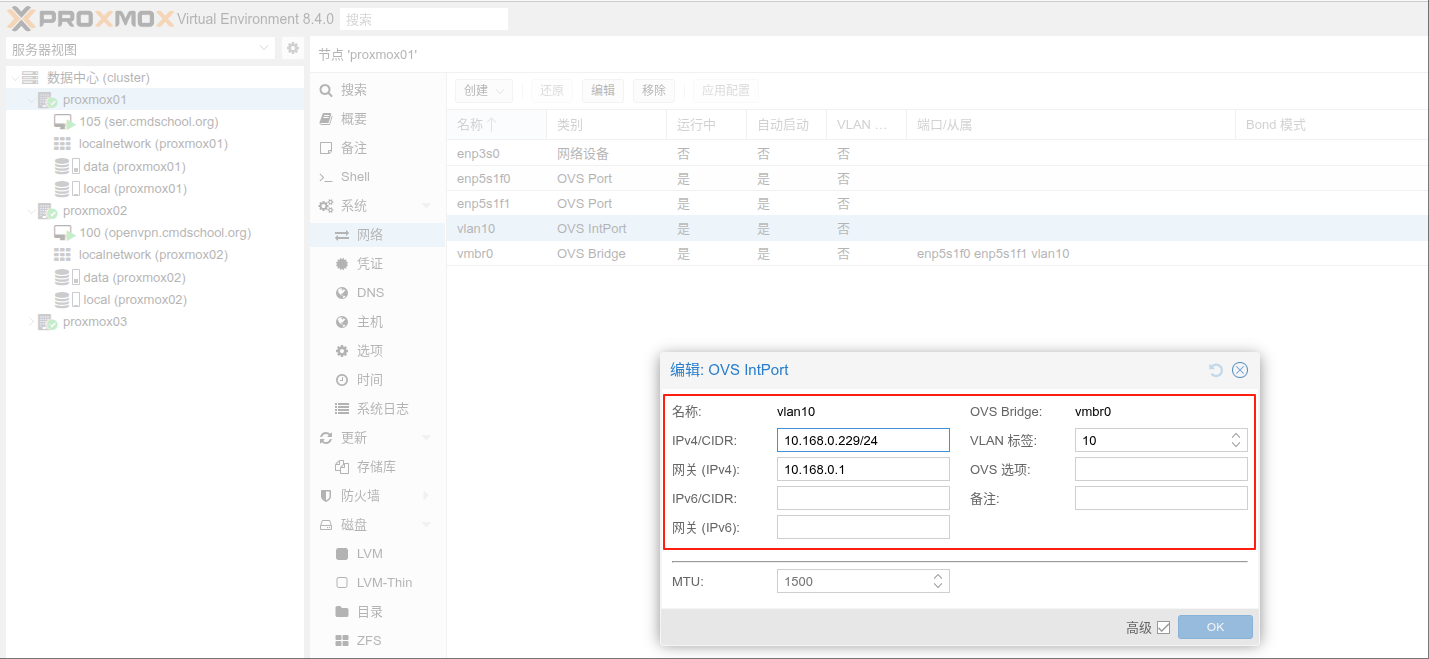Click the IPv6/CIDR input field

pyautogui.click(x=863, y=498)
